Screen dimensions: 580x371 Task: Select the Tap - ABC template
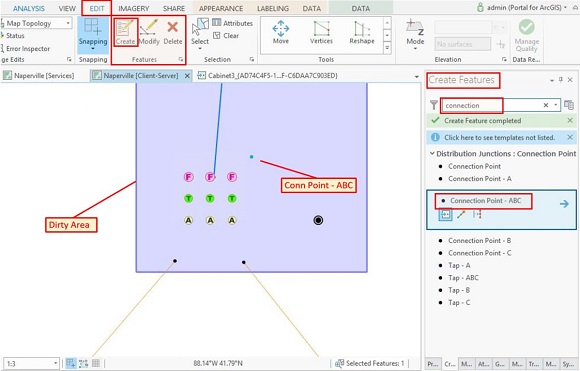(463, 278)
